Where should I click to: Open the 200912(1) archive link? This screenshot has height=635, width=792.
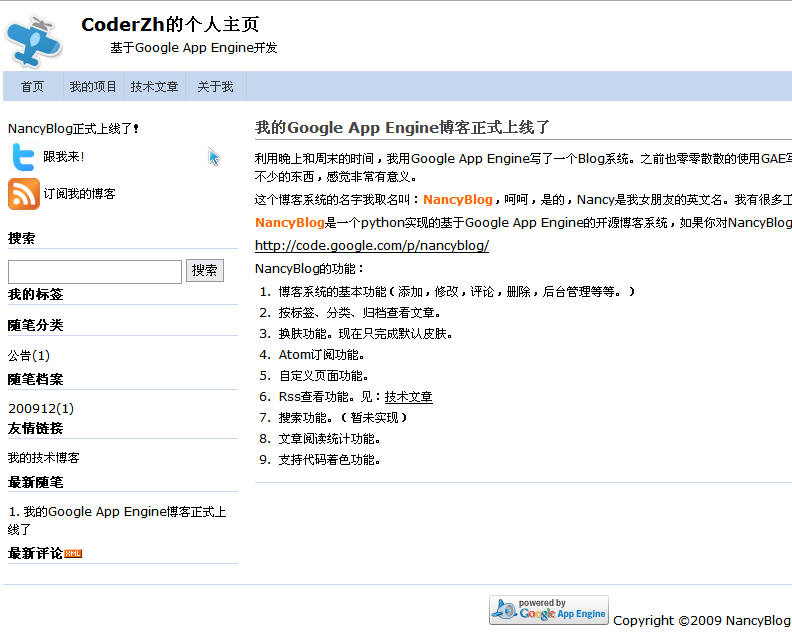tap(41, 408)
